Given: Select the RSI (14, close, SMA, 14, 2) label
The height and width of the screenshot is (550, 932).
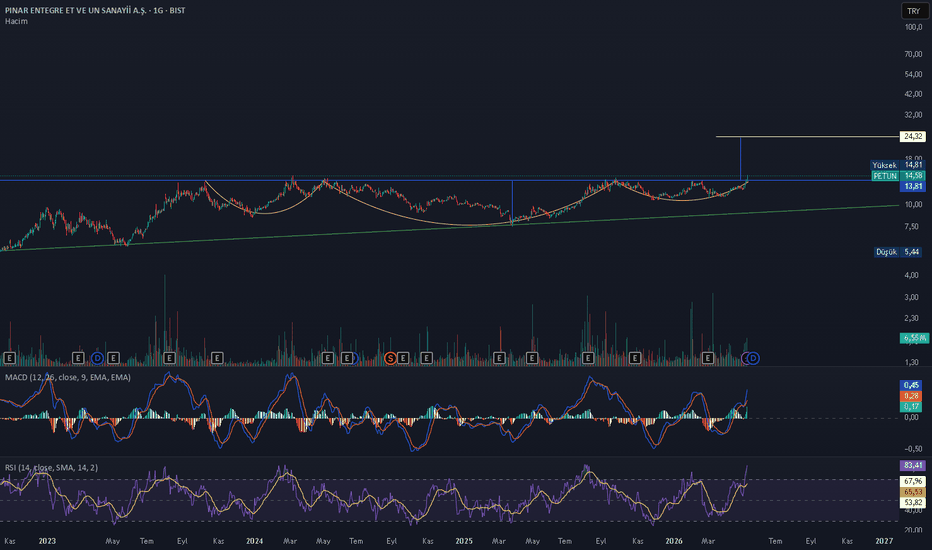Looking at the screenshot, I should 52,467.
